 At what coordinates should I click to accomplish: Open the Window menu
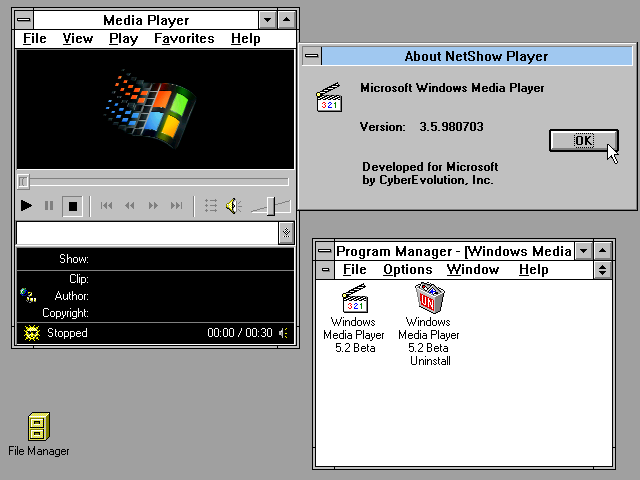[473, 270]
